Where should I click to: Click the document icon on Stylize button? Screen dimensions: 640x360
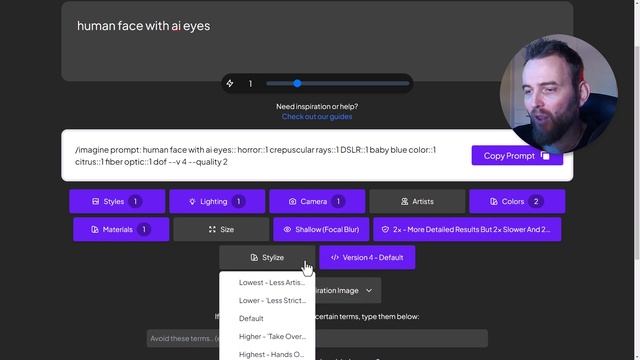coord(254,258)
